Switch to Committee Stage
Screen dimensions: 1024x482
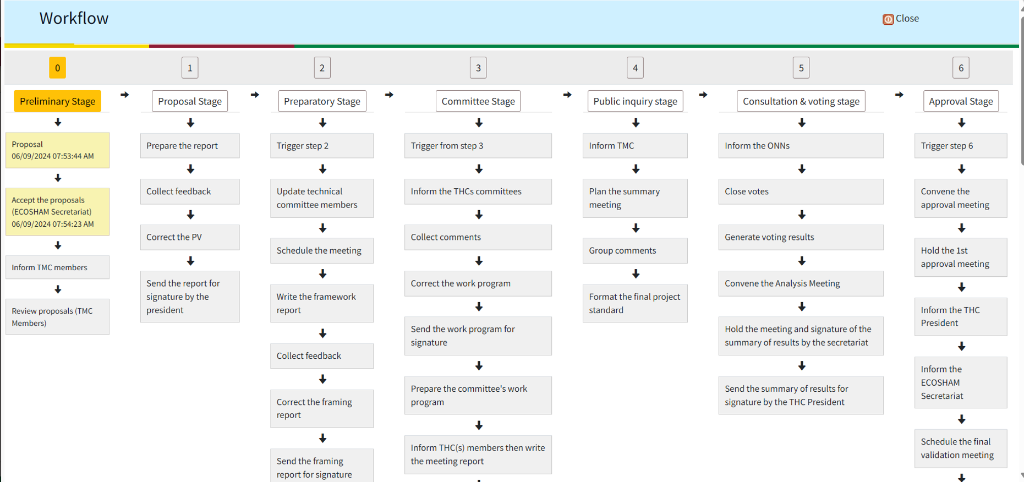point(478,101)
